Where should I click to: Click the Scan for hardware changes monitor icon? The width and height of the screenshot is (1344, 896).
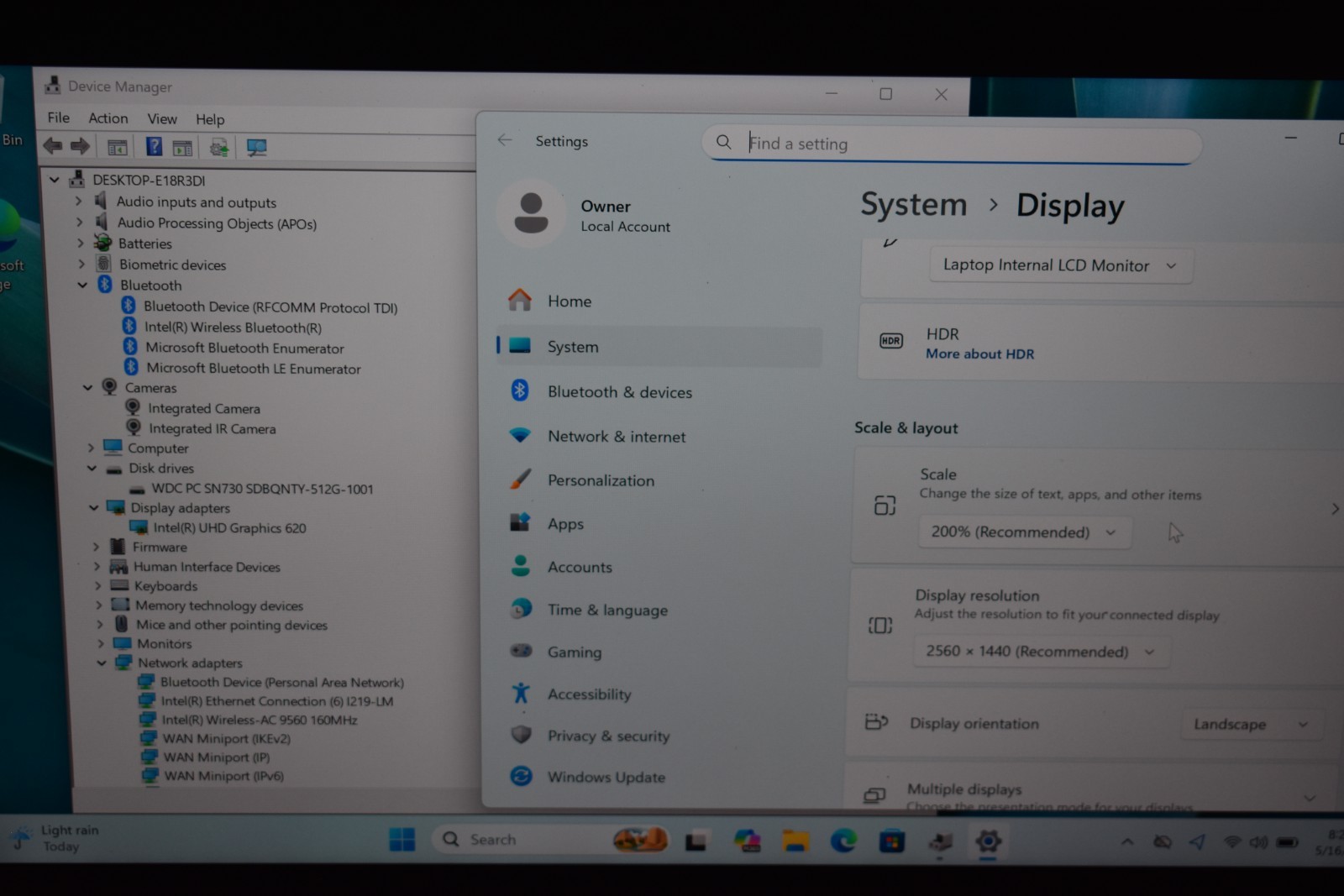(257, 148)
